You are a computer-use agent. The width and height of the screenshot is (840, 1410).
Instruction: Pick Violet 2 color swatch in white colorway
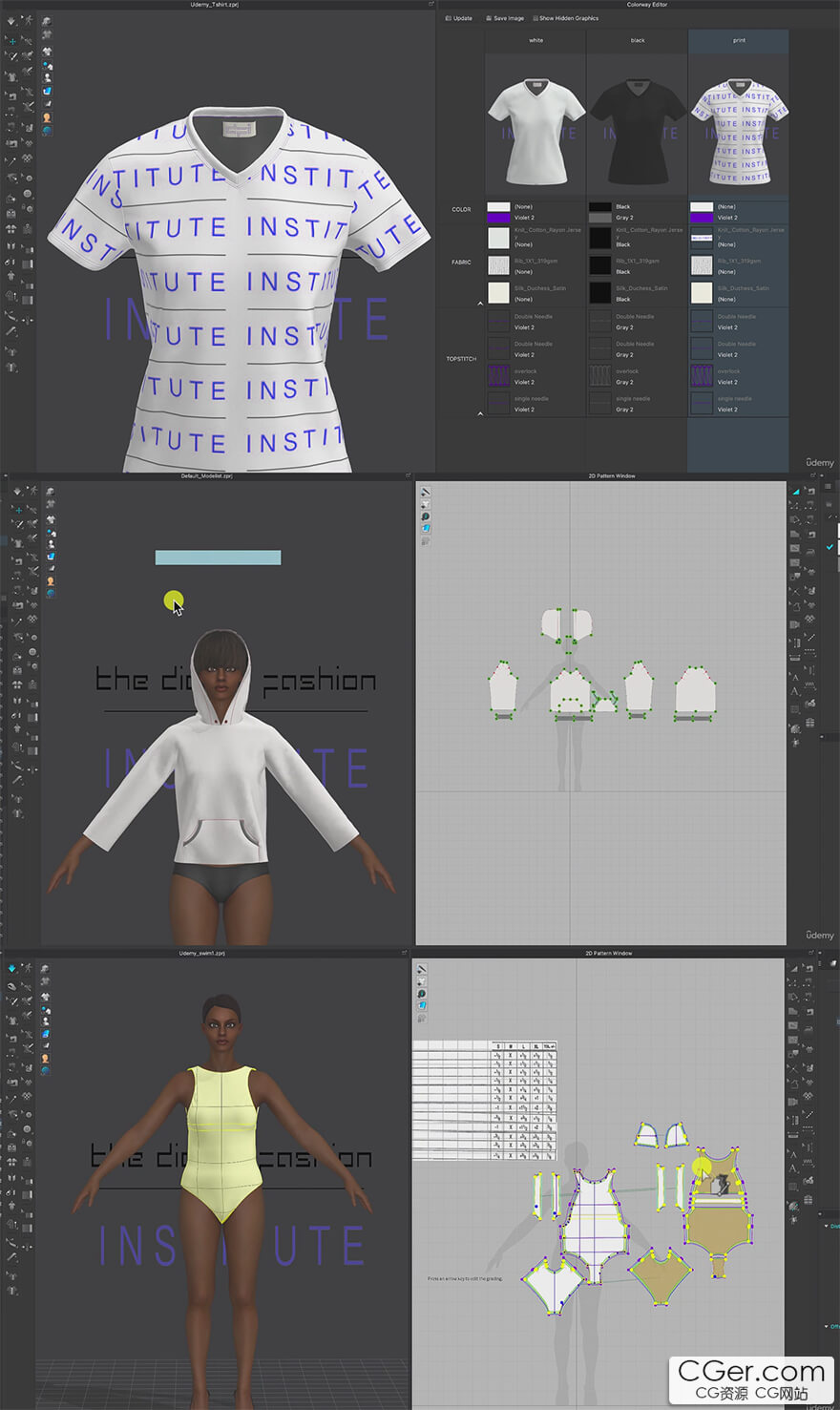pos(498,218)
